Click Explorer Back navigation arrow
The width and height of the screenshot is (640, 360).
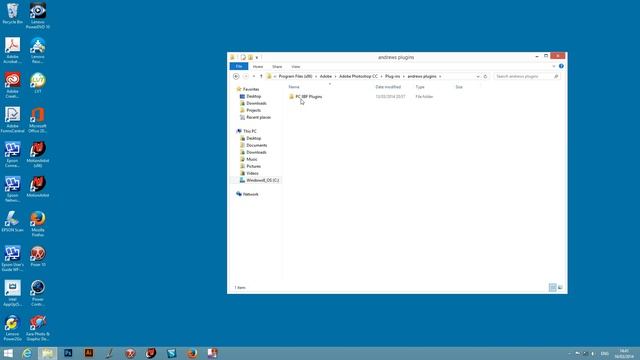click(x=236, y=76)
